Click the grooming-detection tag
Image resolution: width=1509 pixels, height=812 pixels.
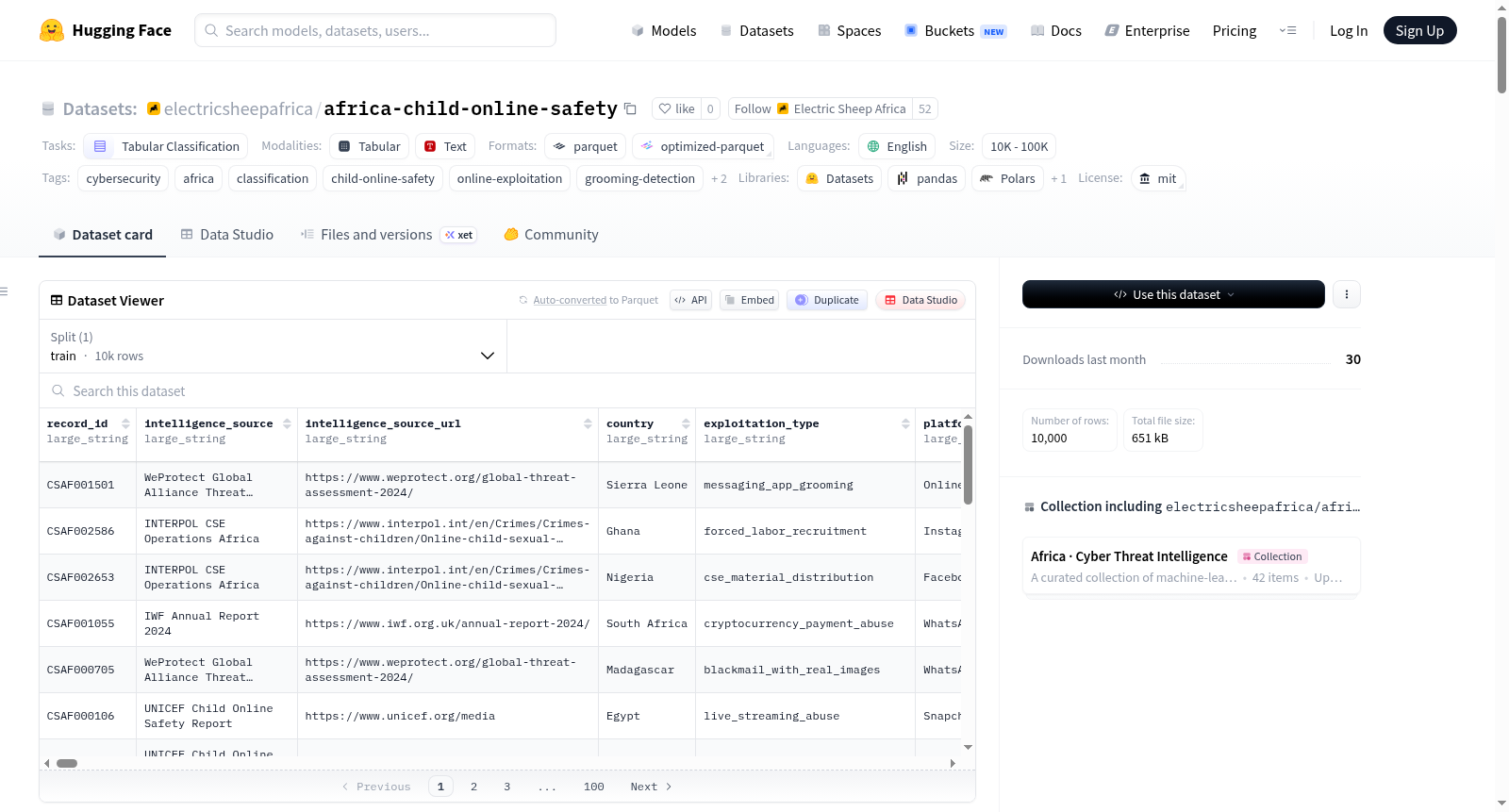pyautogui.click(x=639, y=178)
